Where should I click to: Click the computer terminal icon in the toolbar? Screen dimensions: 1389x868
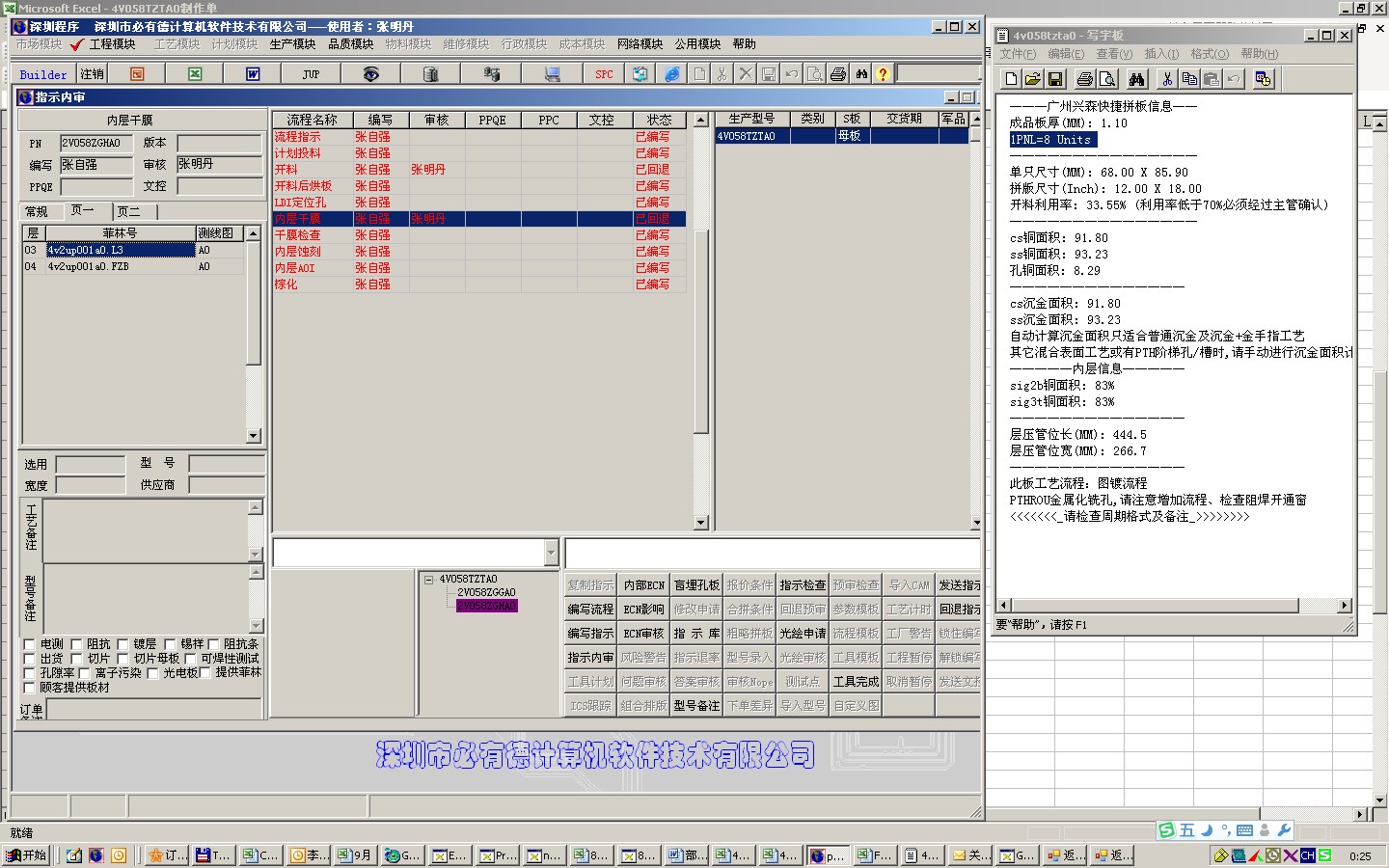click(552, 74)
